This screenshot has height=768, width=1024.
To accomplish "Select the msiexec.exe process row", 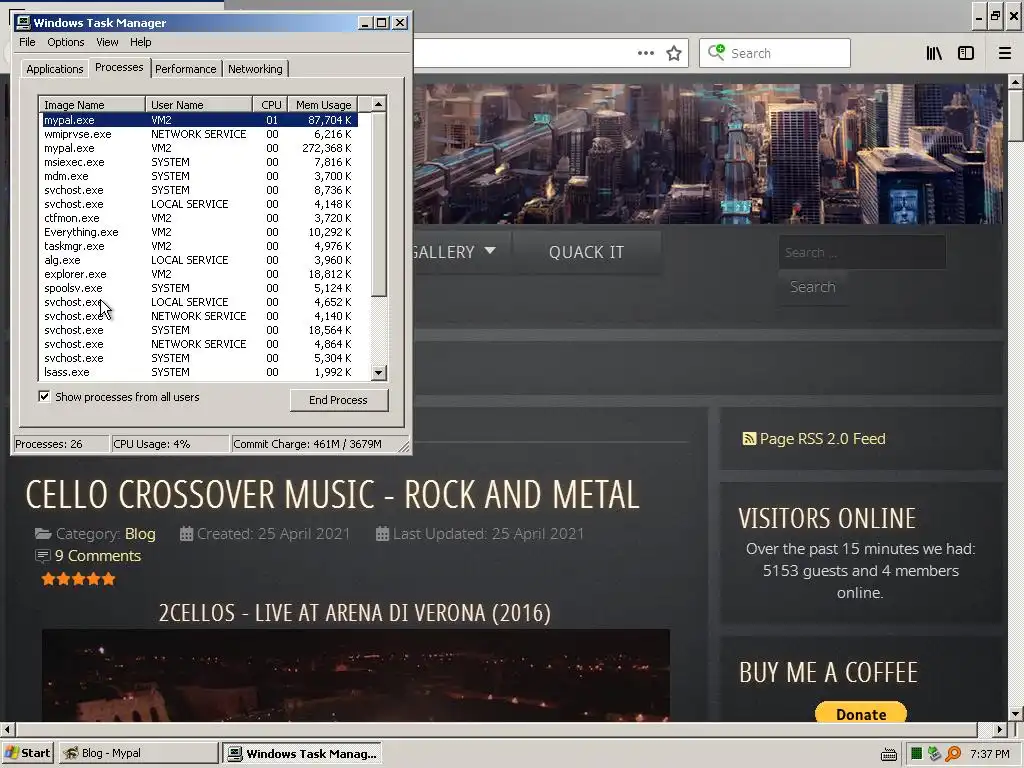I will point(200,162).
